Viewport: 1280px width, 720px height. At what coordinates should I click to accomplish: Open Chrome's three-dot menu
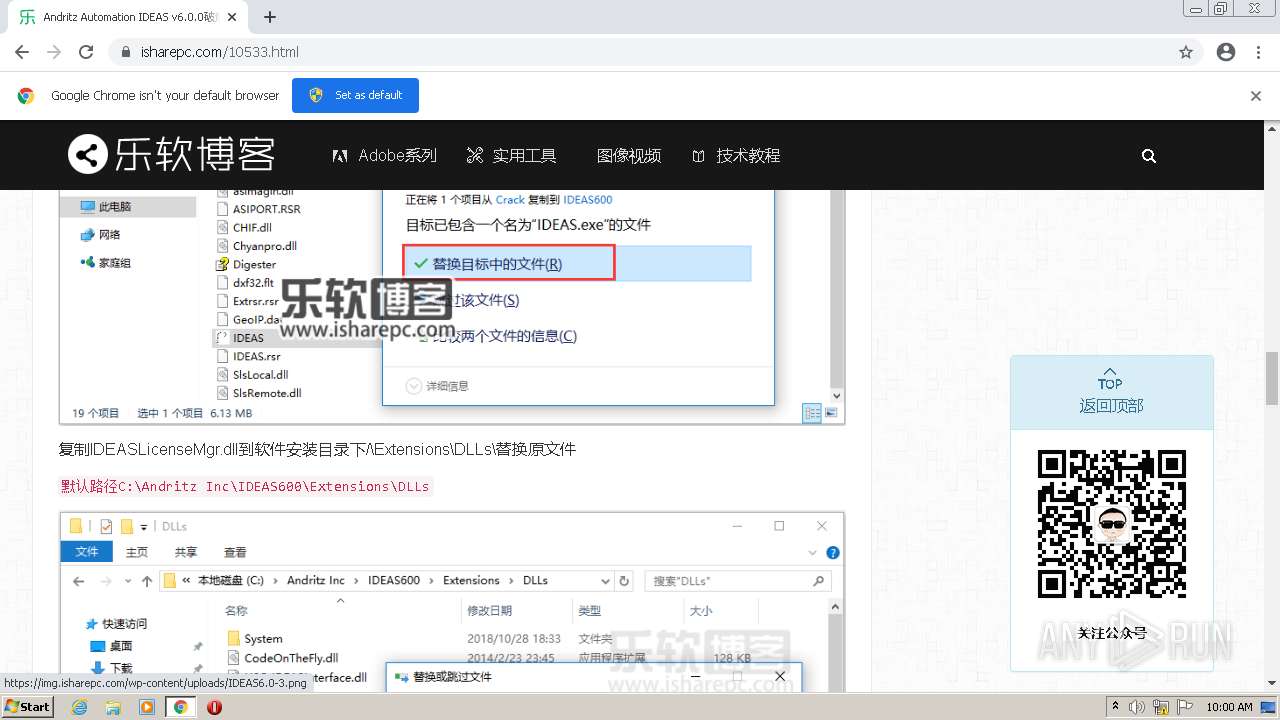point(1258,52)
